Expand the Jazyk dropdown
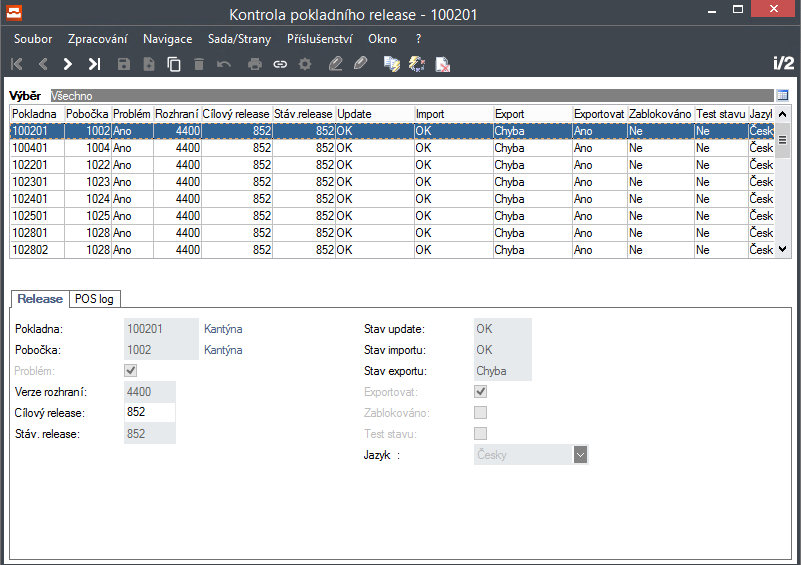 point(580,455)
